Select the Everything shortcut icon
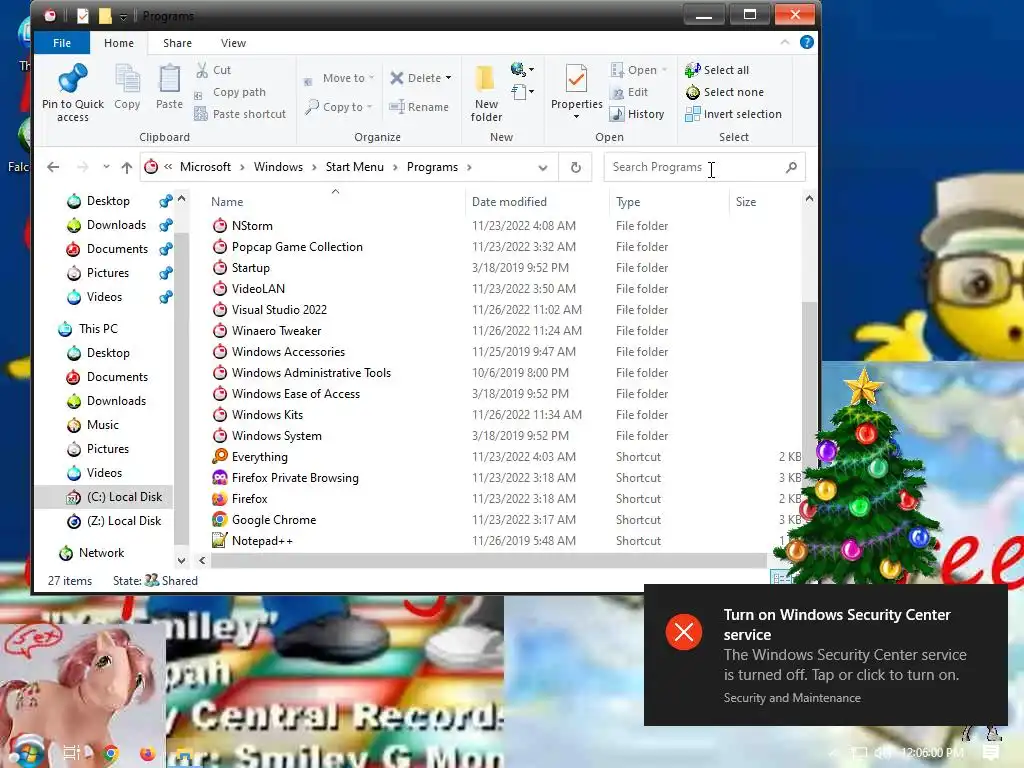 (220, 456)
